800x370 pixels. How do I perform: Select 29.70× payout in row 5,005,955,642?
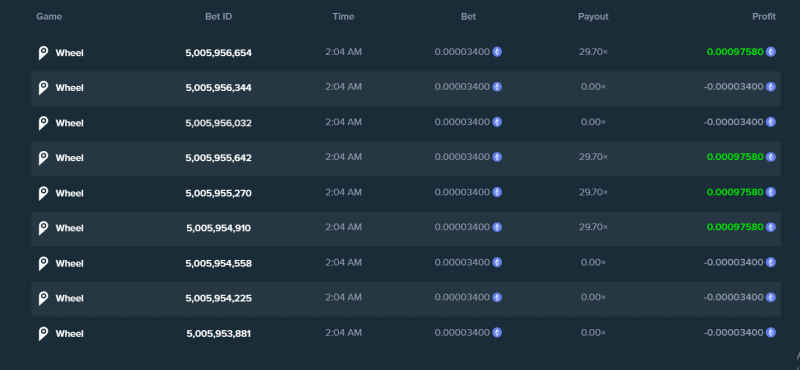click(593, 157)
